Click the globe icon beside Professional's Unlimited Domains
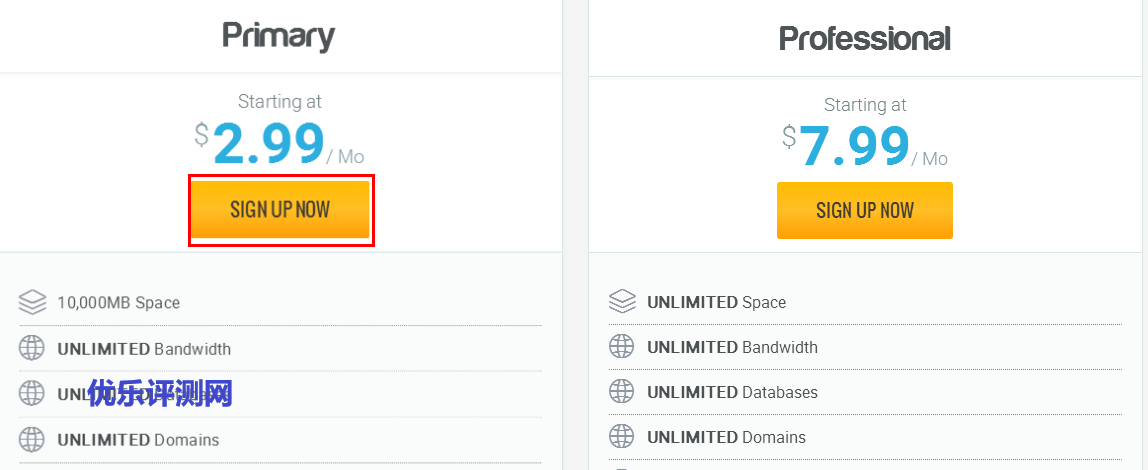Screen dimensions: 1148x470 tap(622, 437)
